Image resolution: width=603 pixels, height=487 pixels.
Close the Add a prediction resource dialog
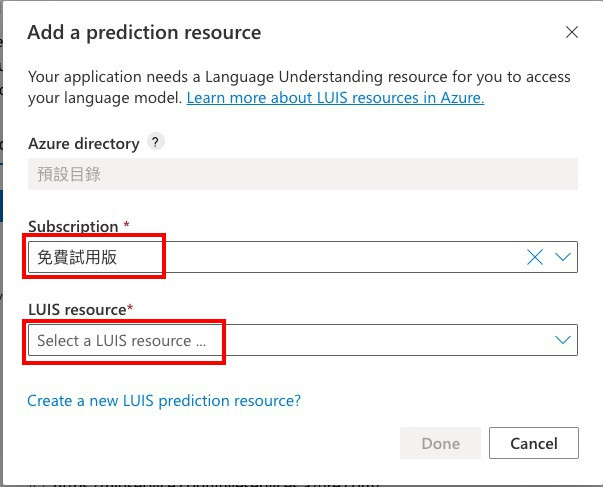pos(572,32)
